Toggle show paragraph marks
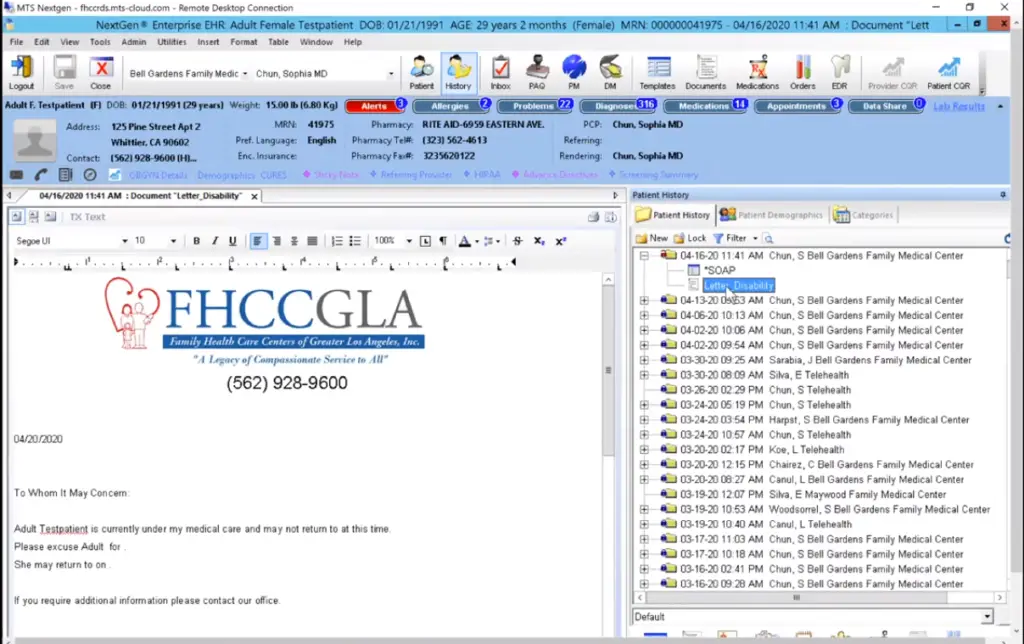 click(x=443, y=241)
